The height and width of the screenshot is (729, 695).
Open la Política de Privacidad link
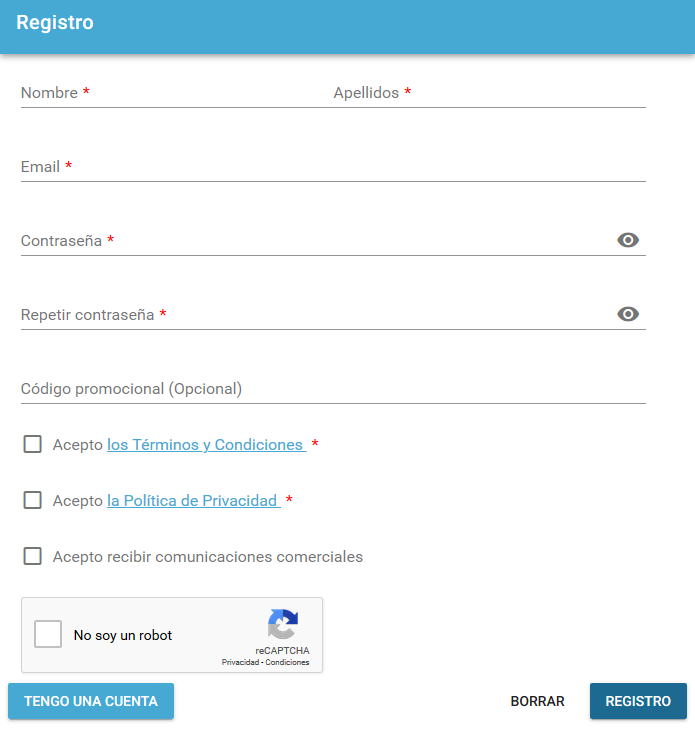(x=192, y=501)
